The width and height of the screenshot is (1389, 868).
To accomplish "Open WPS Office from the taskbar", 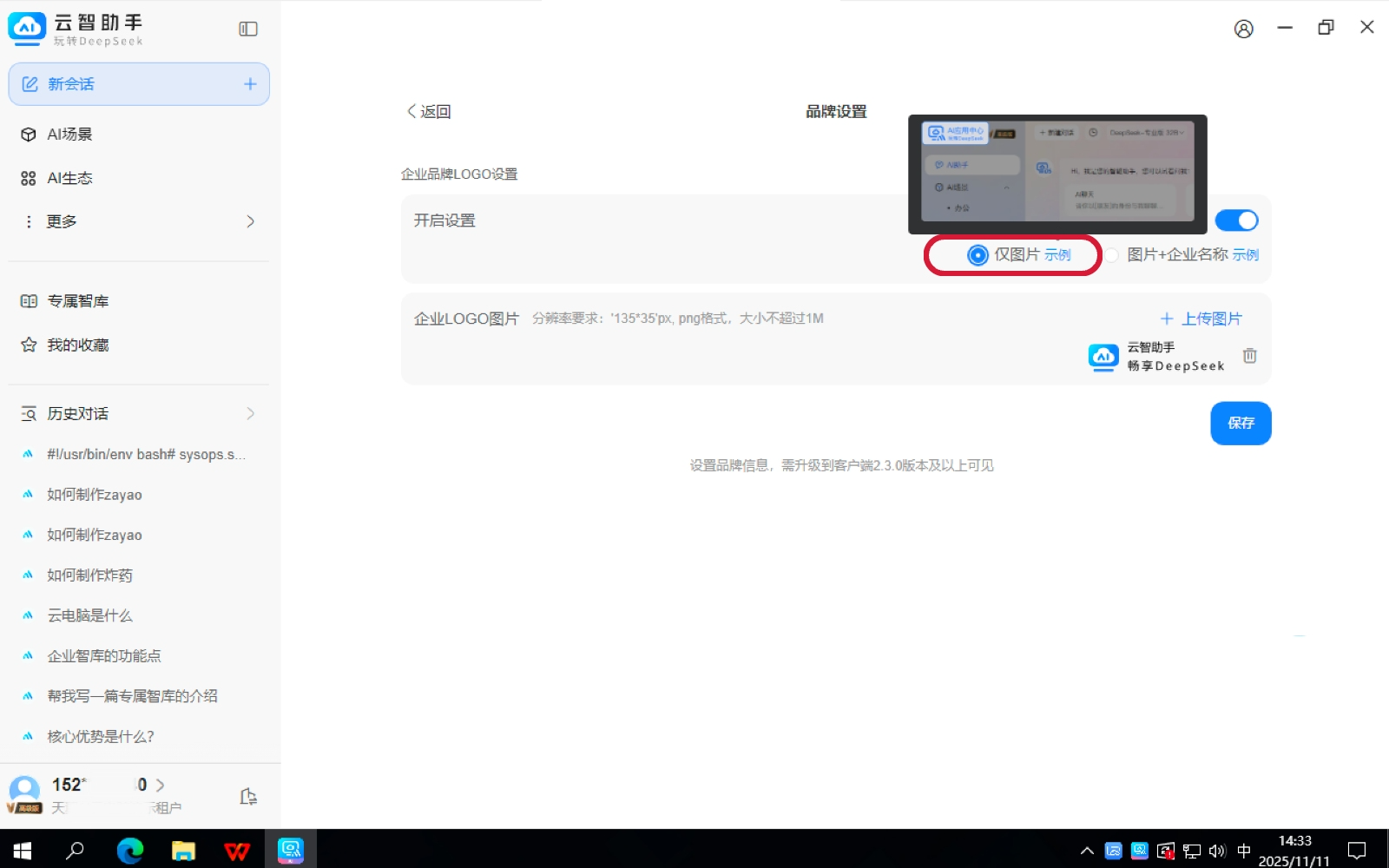I will click(236, 851).
